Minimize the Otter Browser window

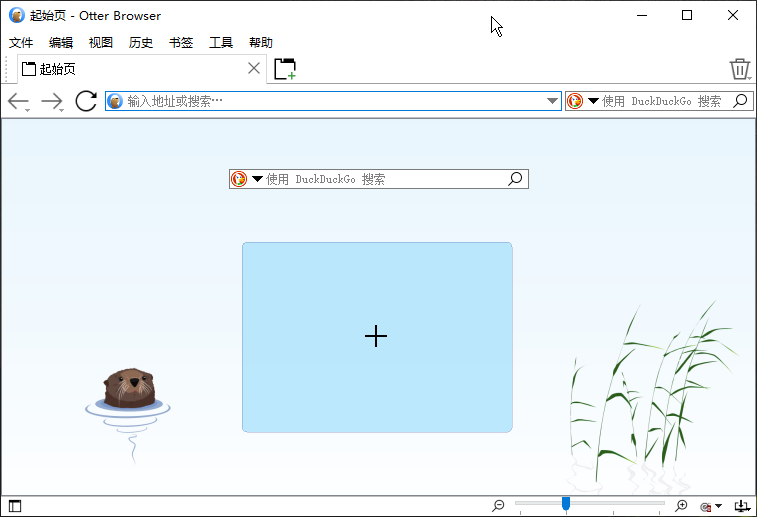(642, 15)
